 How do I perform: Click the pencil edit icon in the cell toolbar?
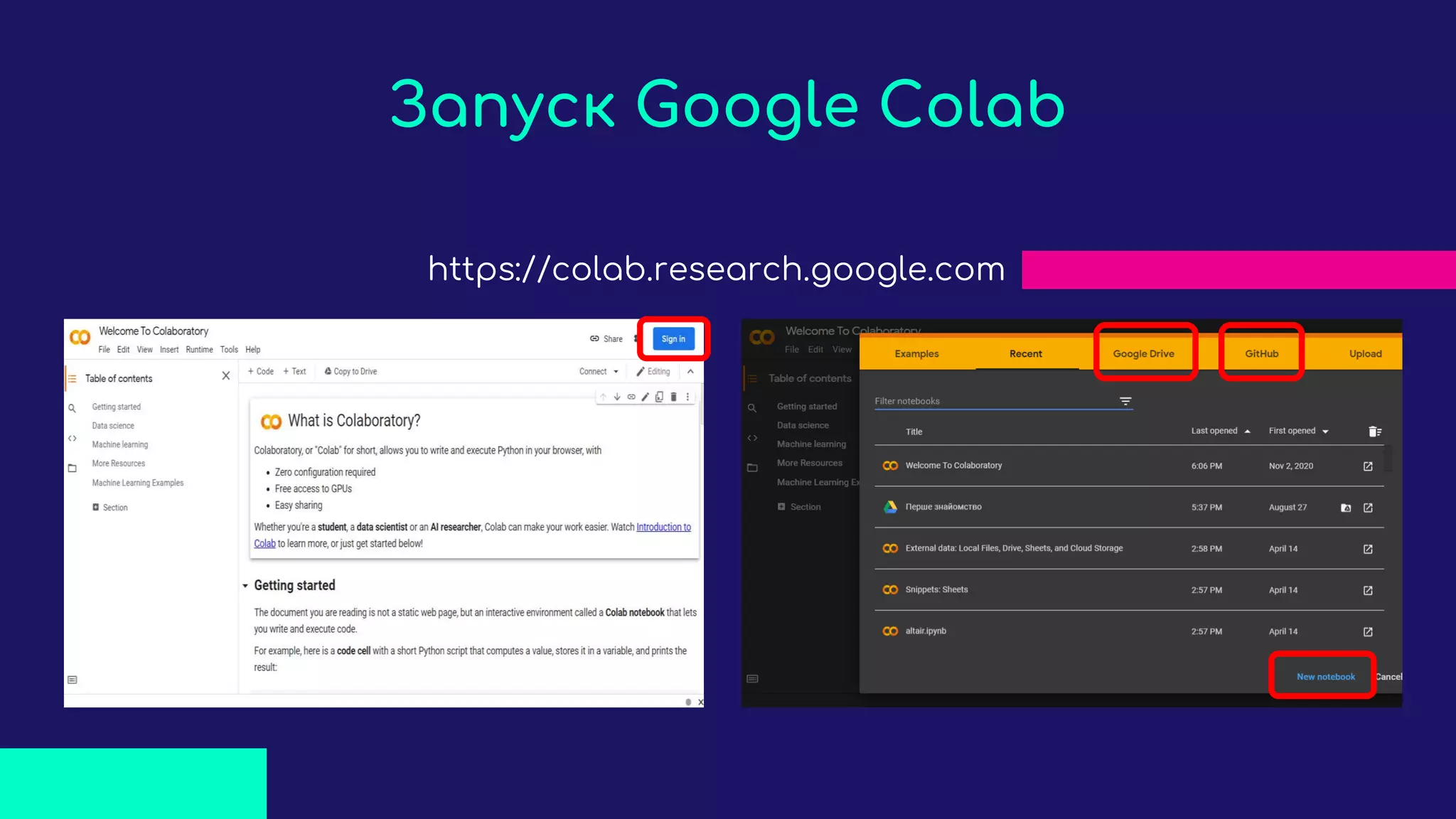click(x=645, y=397)
